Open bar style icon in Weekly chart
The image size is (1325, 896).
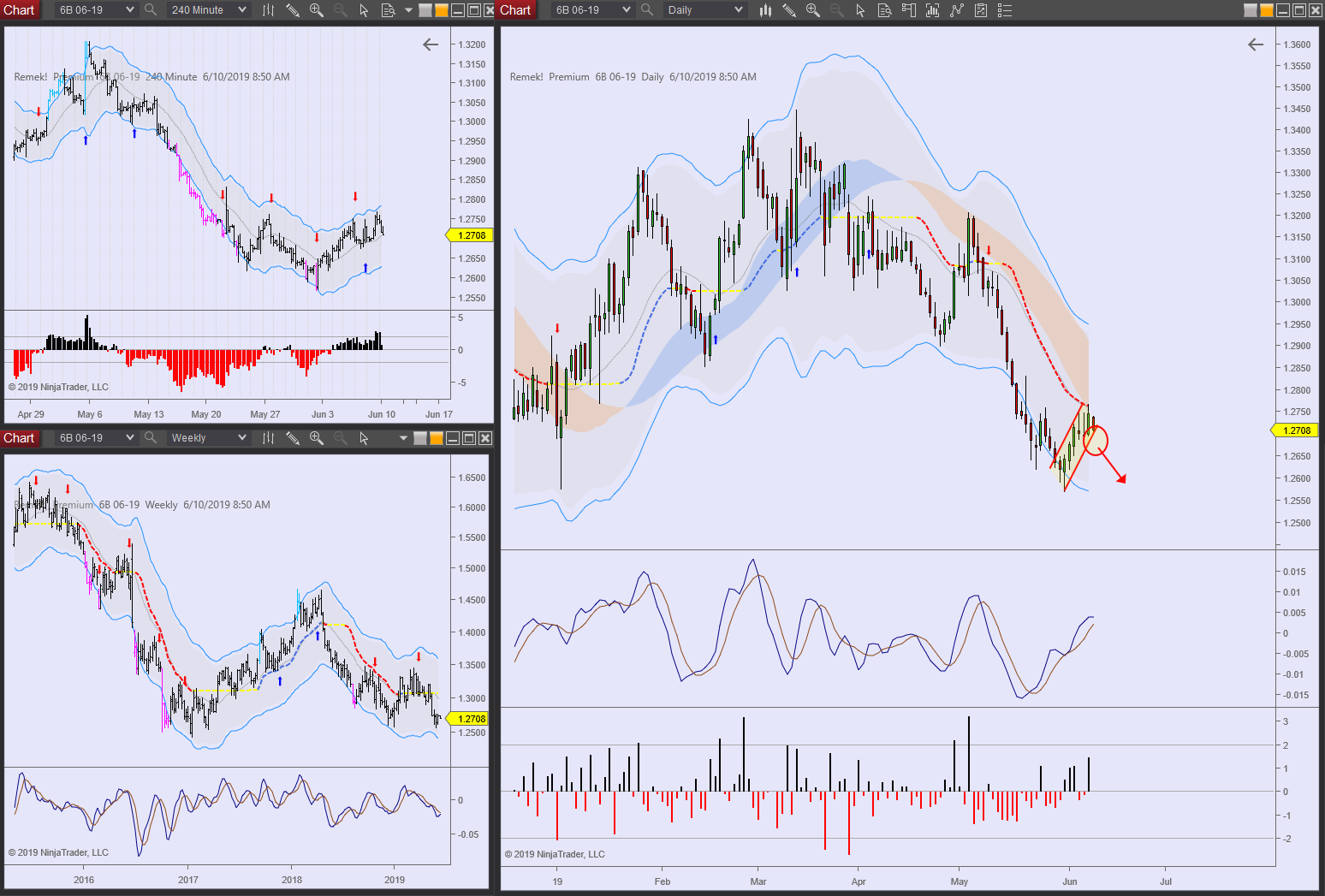point(268,437)
